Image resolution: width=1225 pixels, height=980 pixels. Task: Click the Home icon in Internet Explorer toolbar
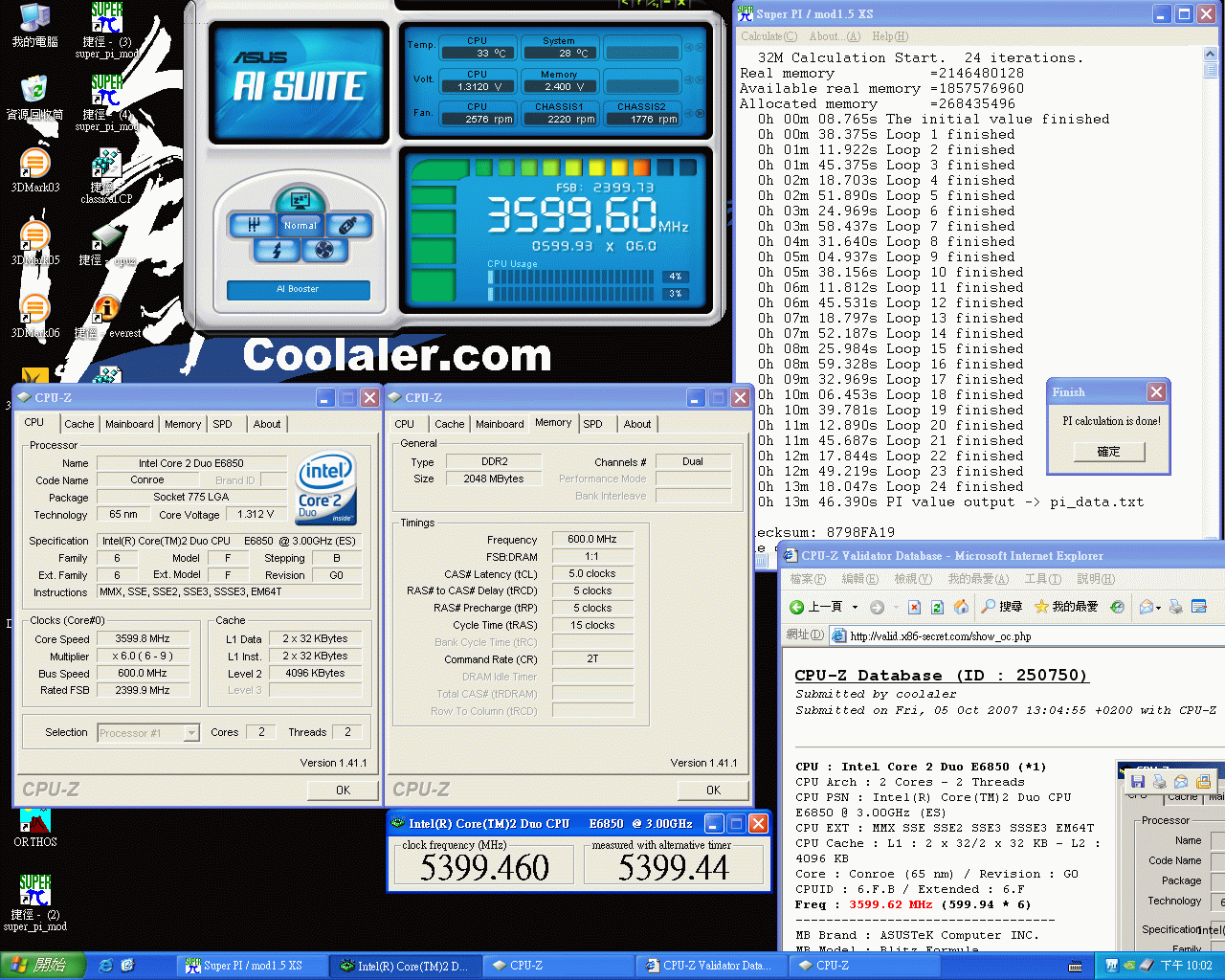[x=962, y=607]
